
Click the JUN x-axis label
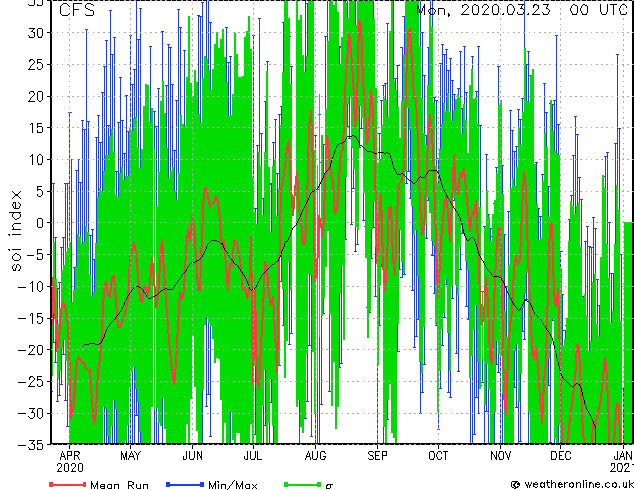[x=192, y=456]
